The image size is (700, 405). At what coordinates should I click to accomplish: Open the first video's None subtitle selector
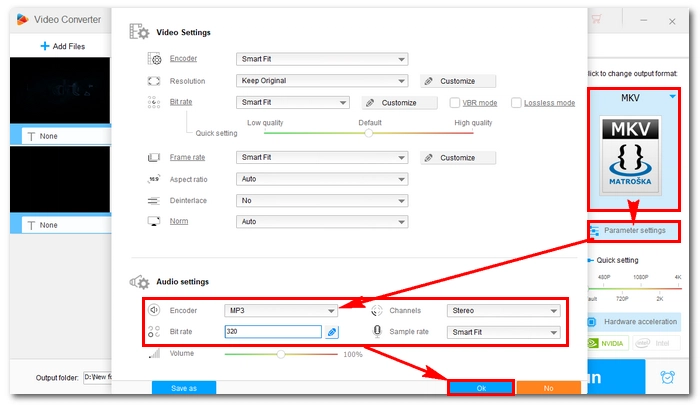pyautogui.click(x=66, y=136)
